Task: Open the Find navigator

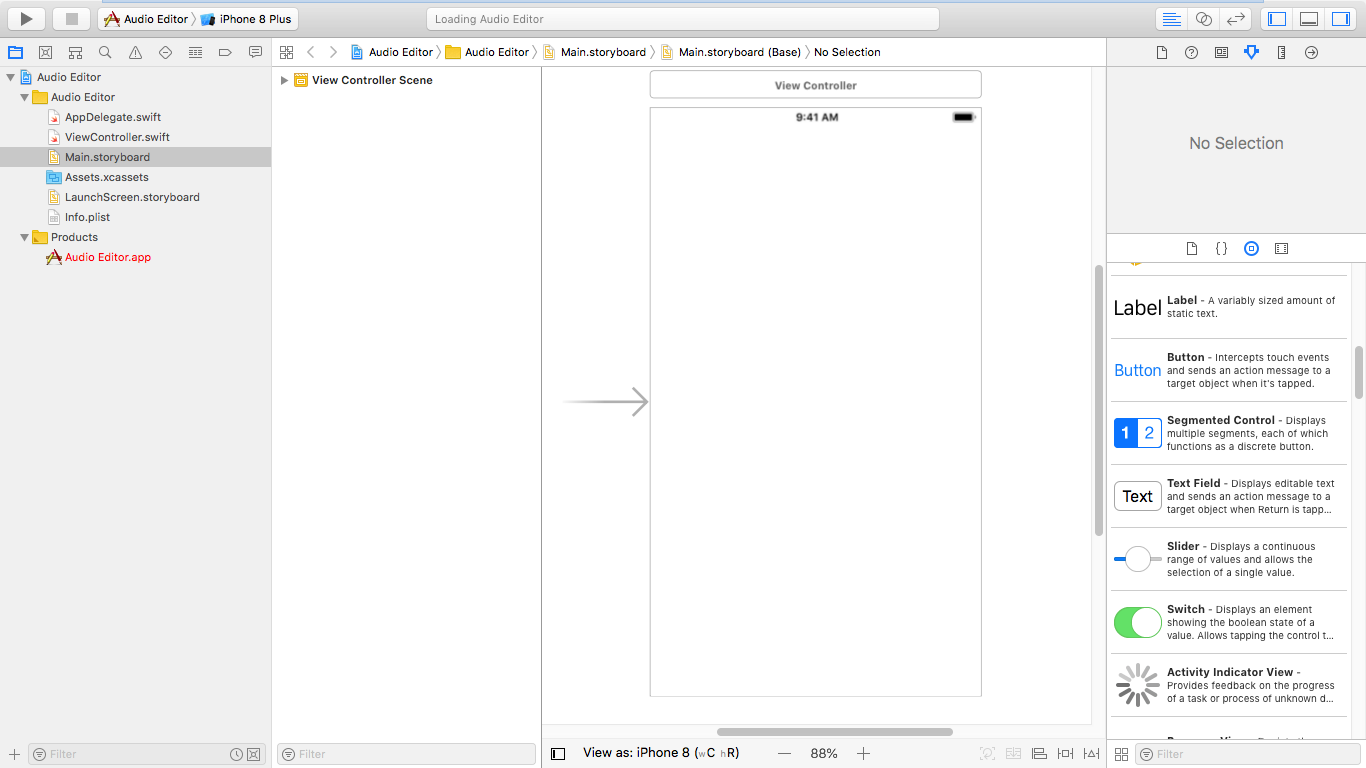Action: coord(105,52)
